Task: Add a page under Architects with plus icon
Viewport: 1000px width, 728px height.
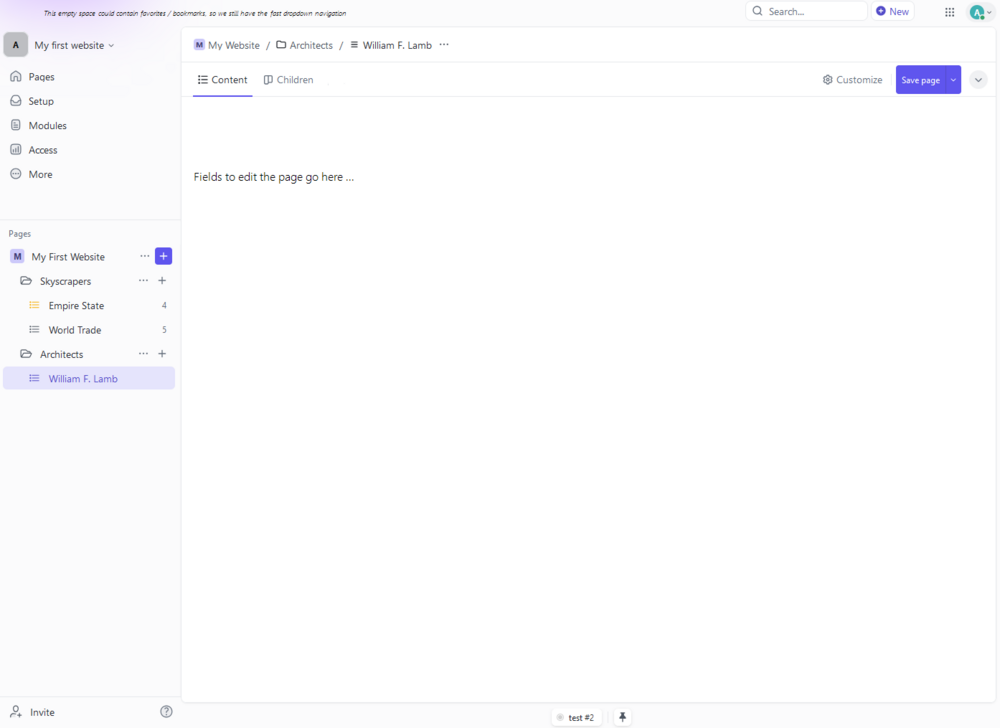Action: (x=162, y=354)
